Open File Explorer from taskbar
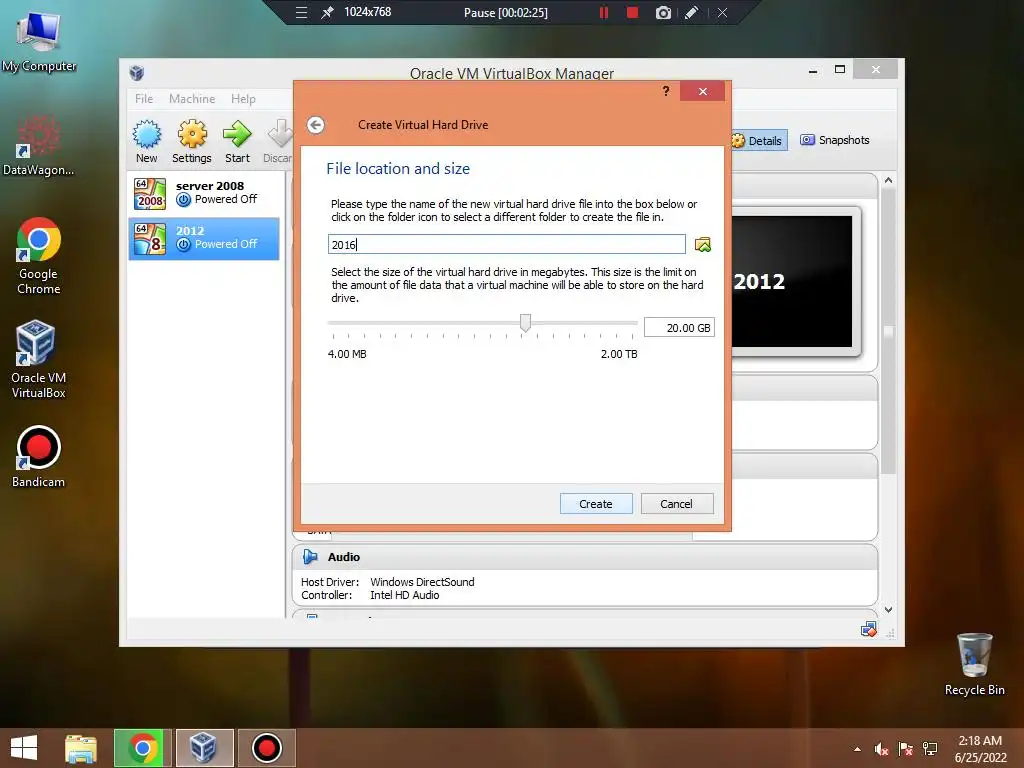 point(81,748)
